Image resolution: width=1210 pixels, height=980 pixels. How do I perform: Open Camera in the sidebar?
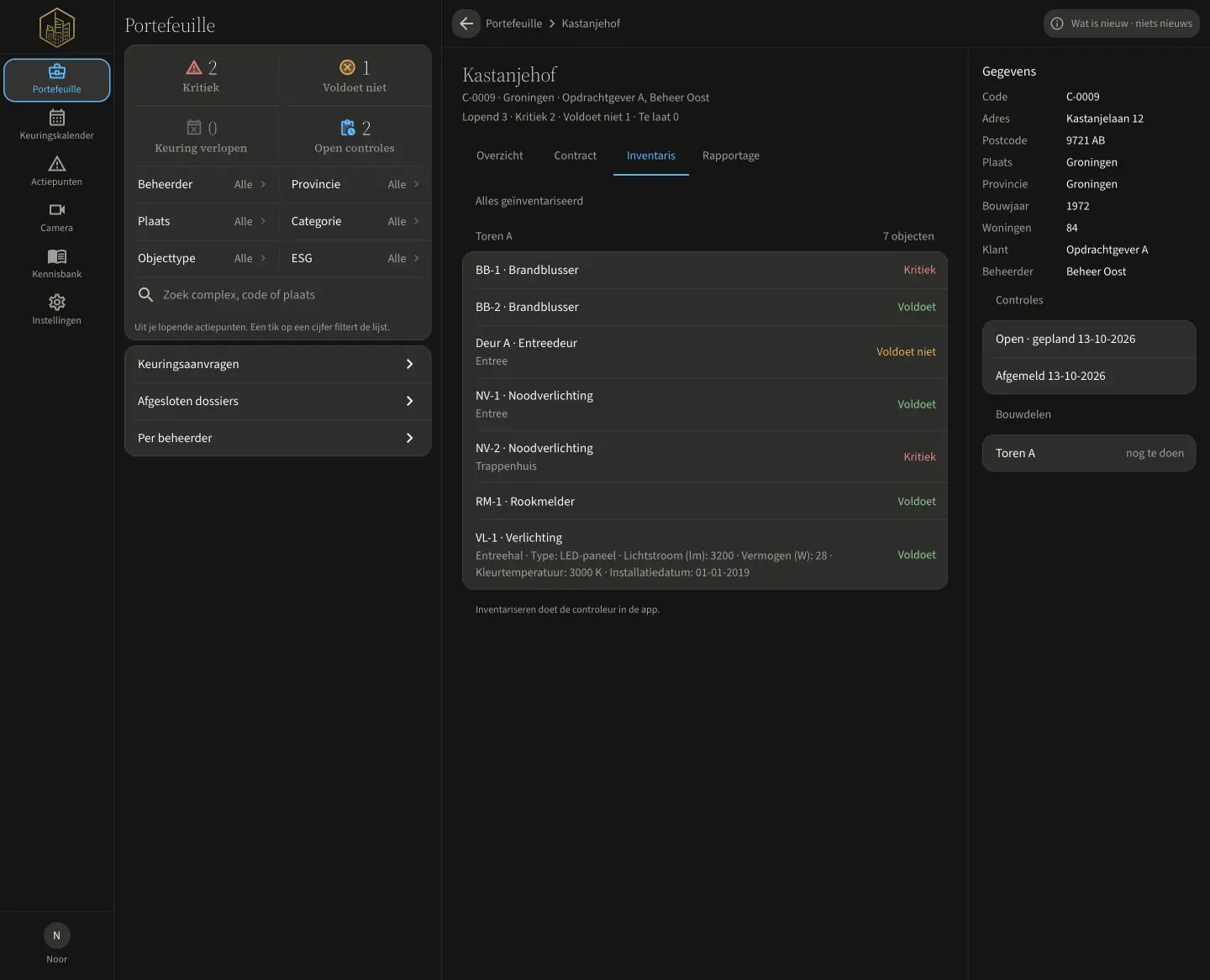coord(57,217)
